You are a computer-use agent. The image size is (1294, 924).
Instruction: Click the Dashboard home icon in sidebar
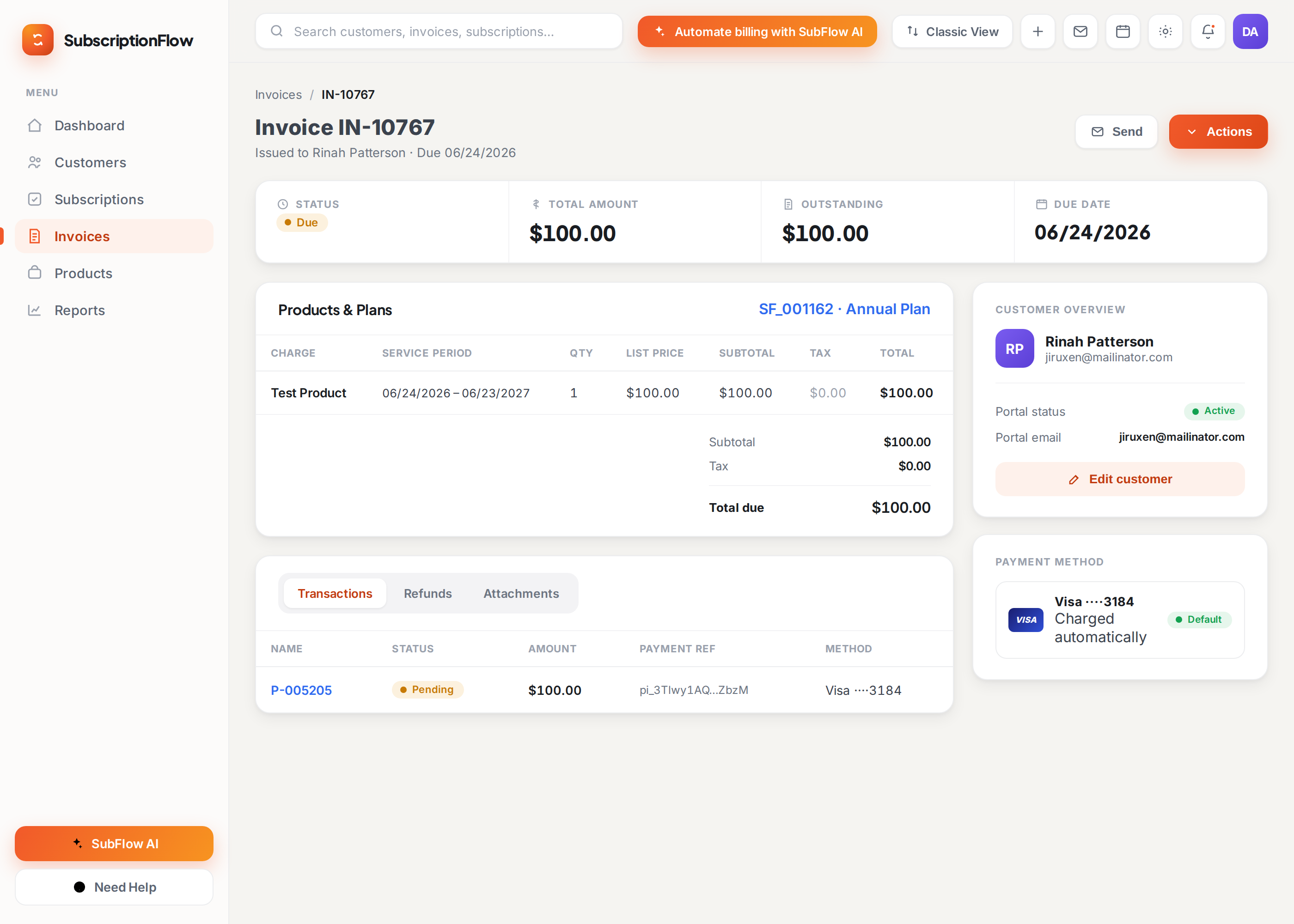[x=35, y=125]
